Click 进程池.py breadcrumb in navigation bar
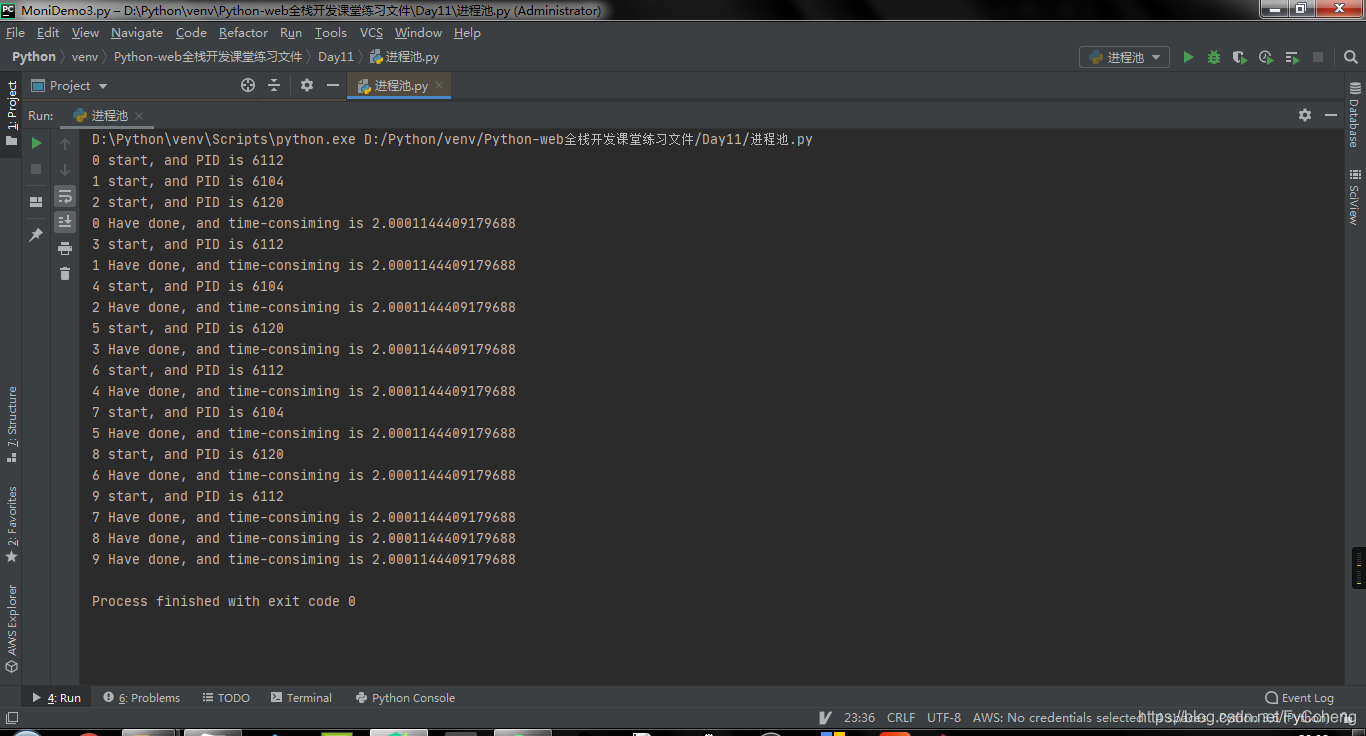1366x736 pixels. click(405, 57)
